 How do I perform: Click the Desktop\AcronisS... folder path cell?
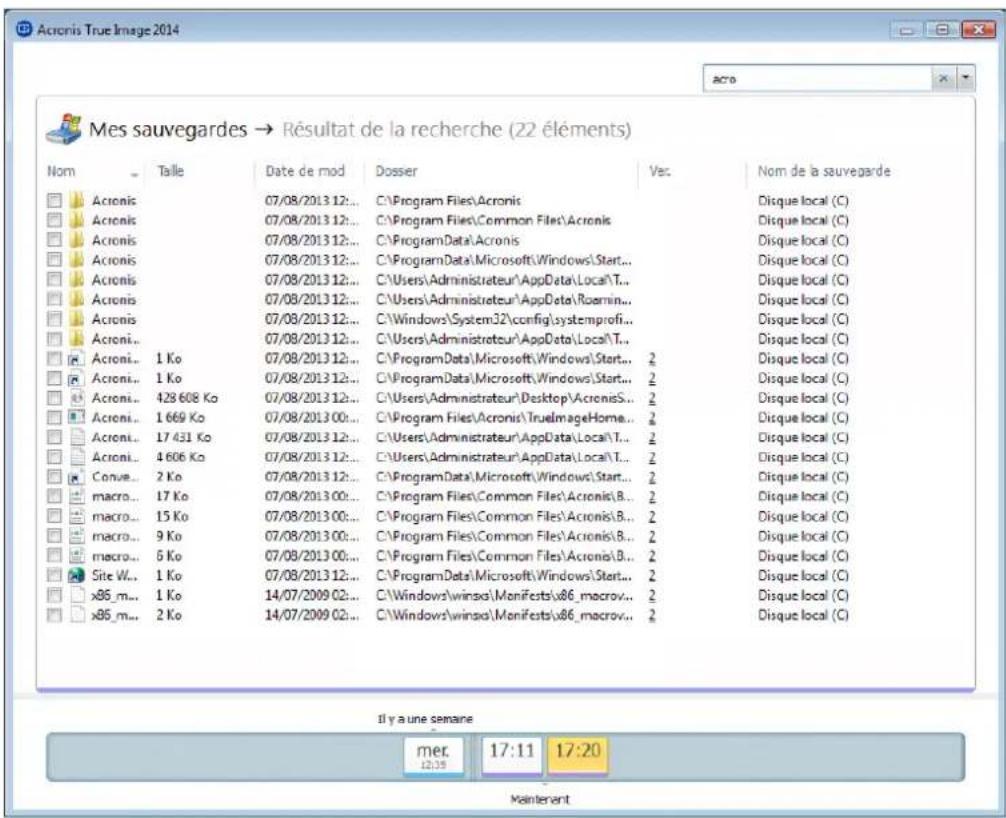pyautogui.click(x=504, y=398)
